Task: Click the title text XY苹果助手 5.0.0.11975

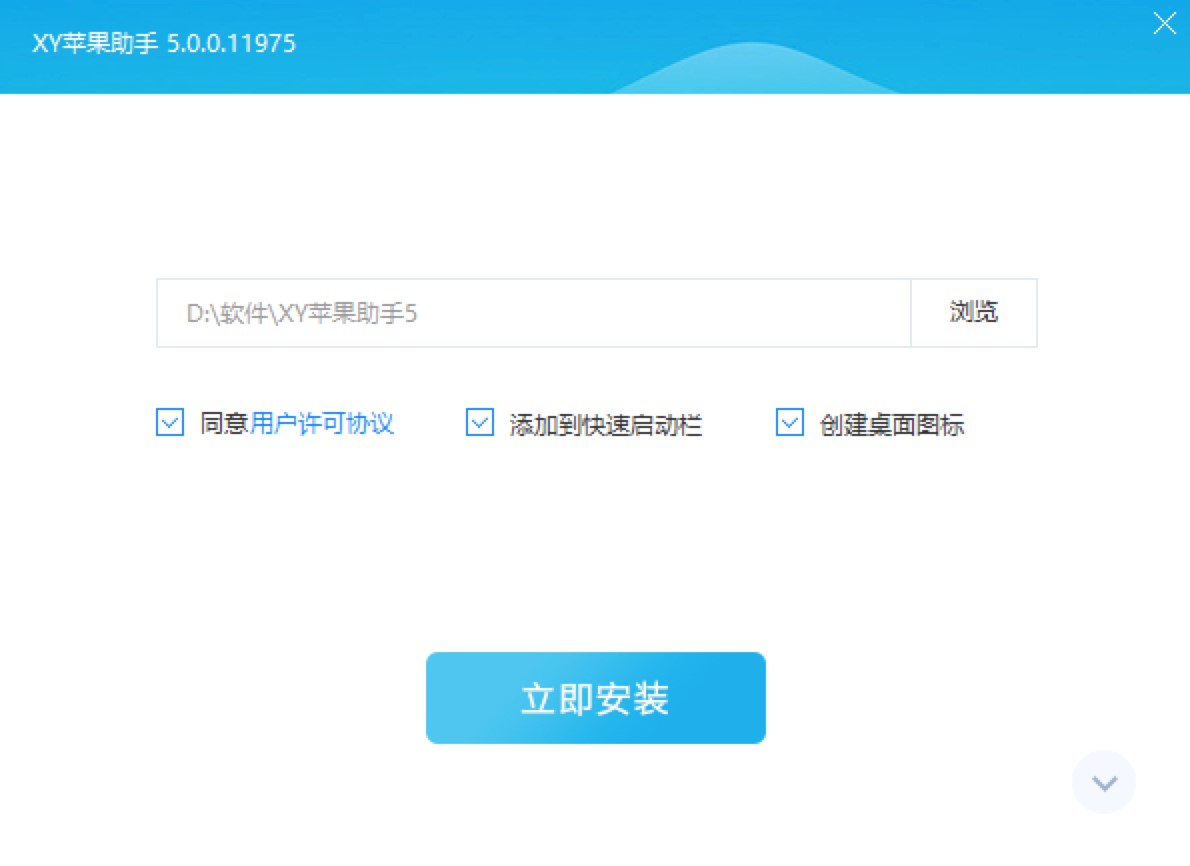Action: tap(164, 43)
